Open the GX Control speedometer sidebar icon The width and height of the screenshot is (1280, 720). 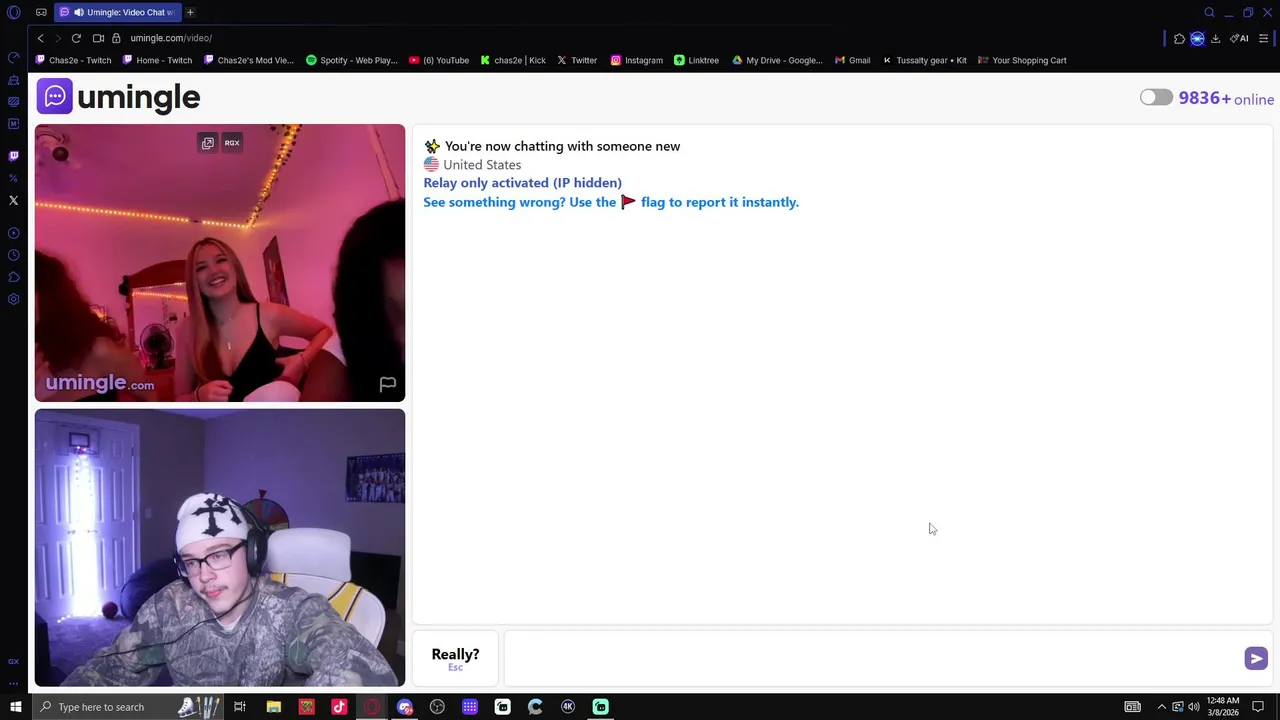pos(14,57)
